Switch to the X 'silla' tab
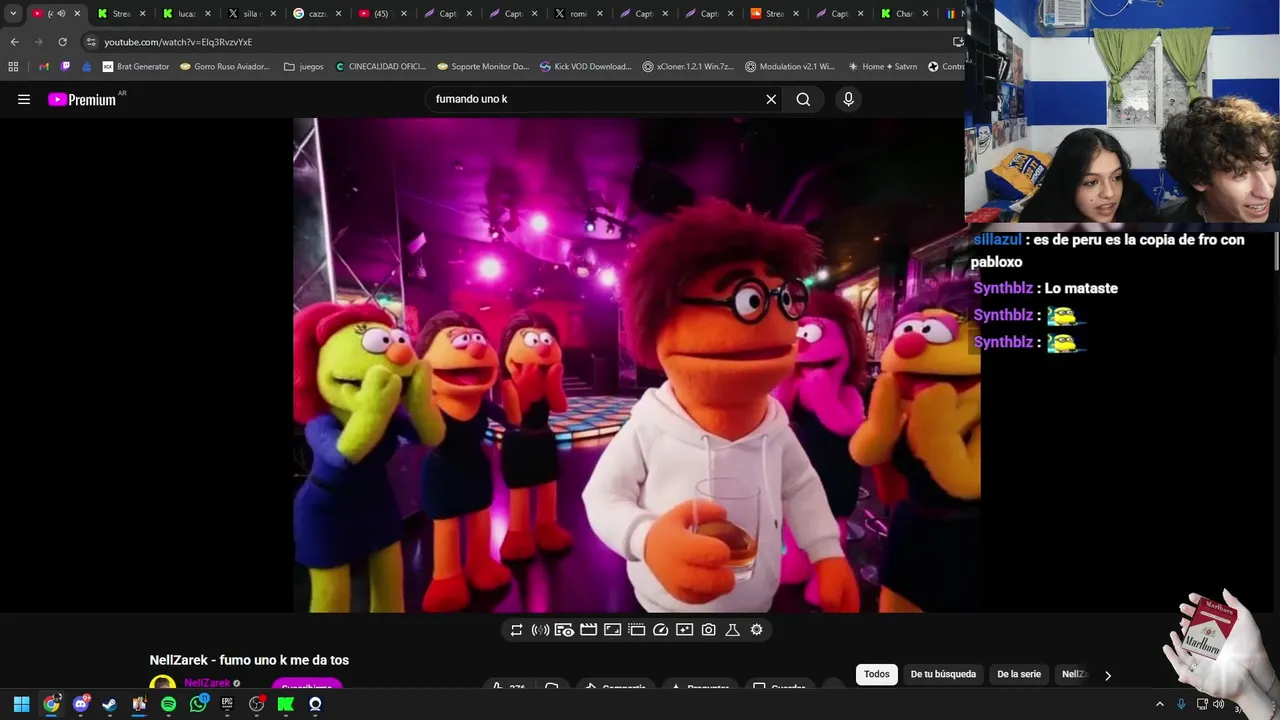 click(252, 14)
